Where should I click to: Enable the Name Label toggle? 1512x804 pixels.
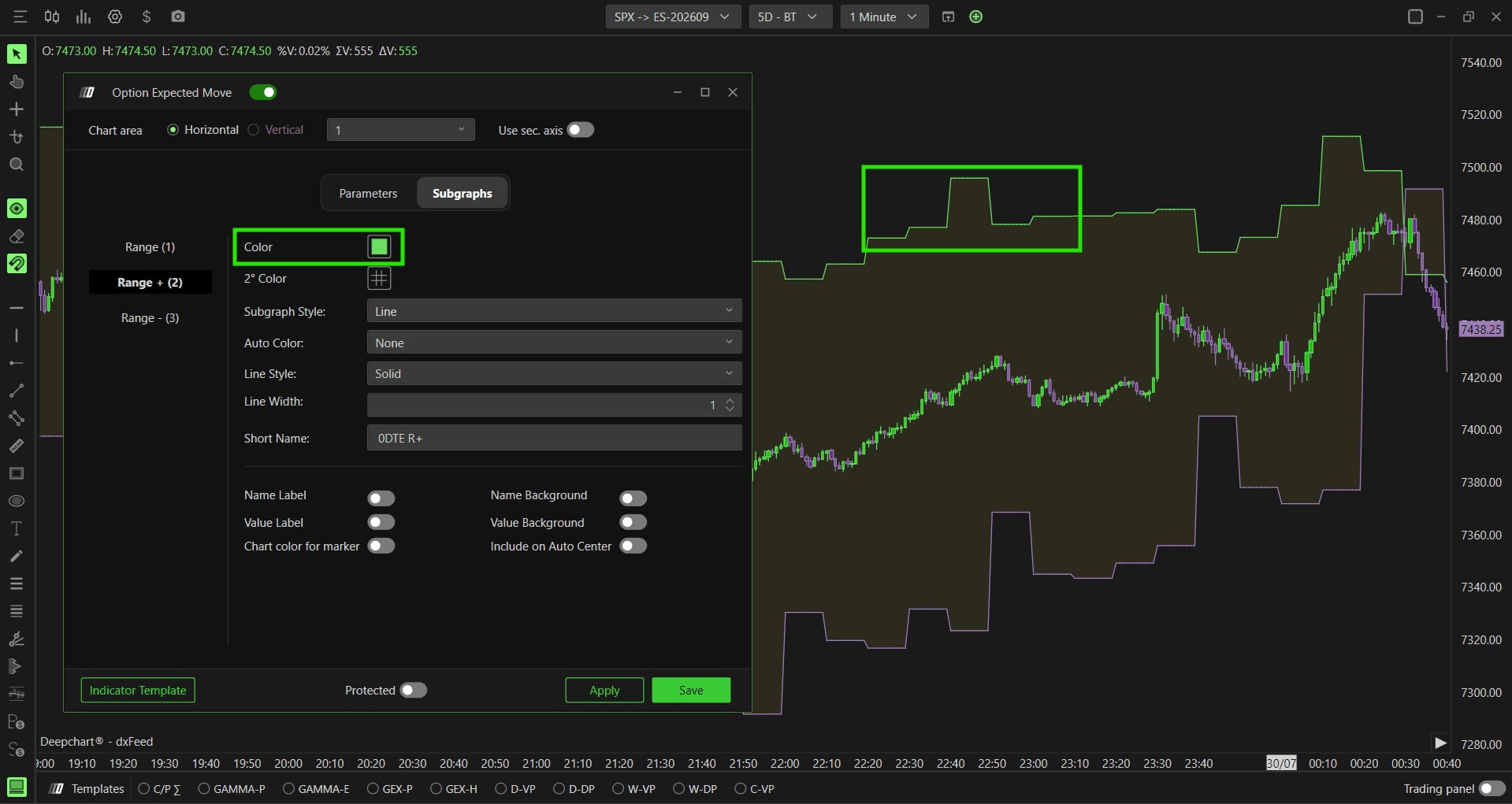(x=381, y=498)
